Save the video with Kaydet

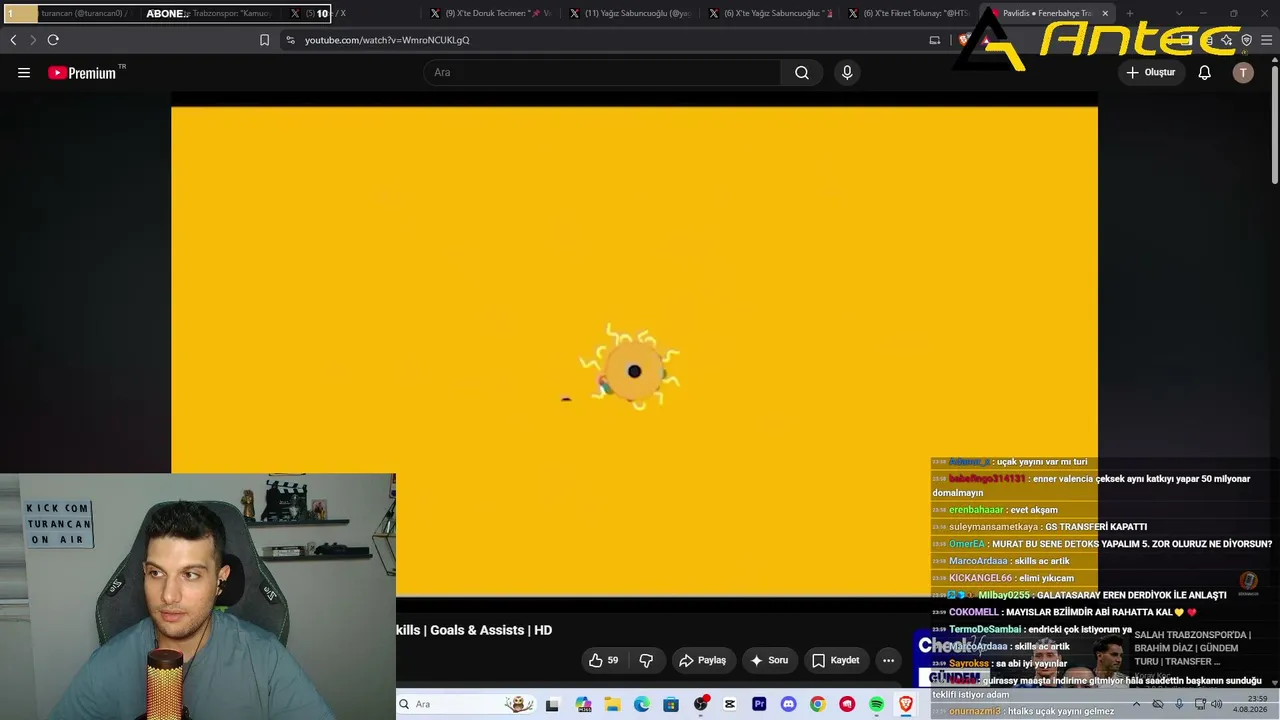835,660
